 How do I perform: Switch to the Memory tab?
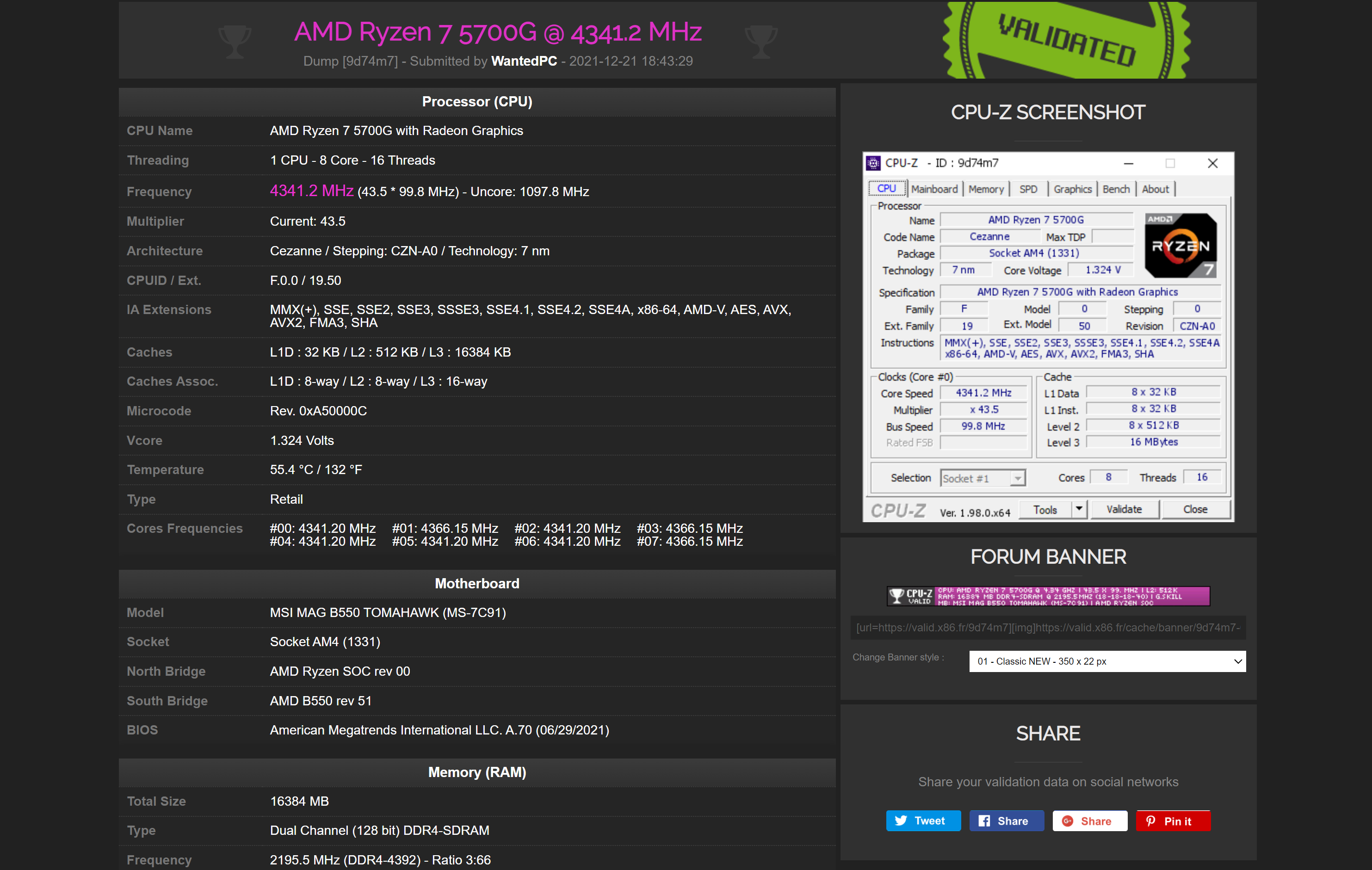point(986,189)
